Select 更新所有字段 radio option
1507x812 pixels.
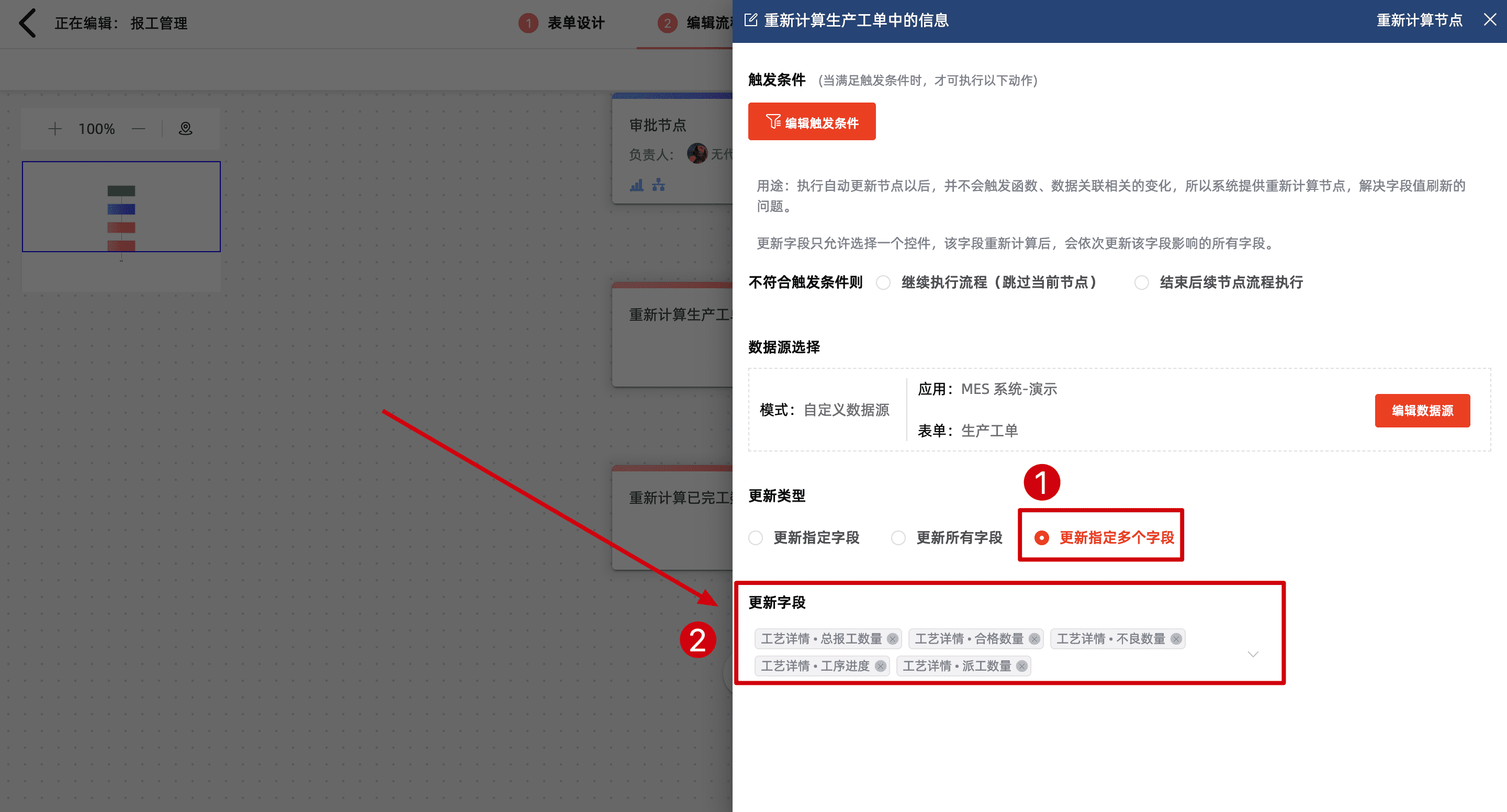pyautogui.click(x=898, y=538)
